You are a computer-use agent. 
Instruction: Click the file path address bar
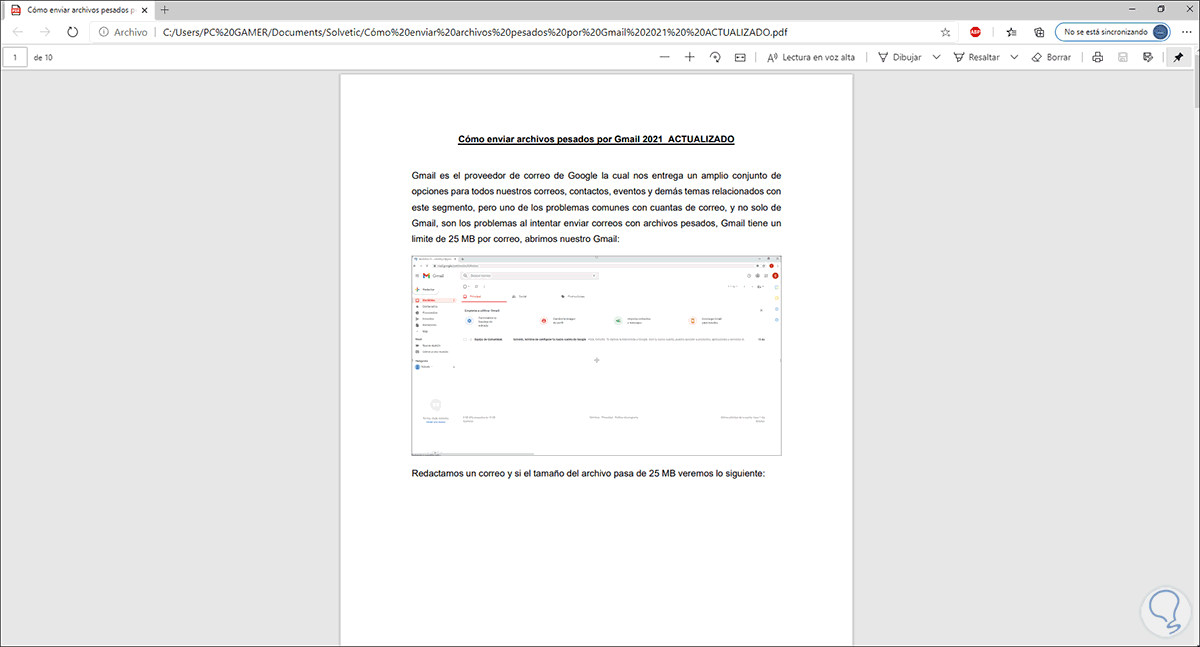[475, 32]
